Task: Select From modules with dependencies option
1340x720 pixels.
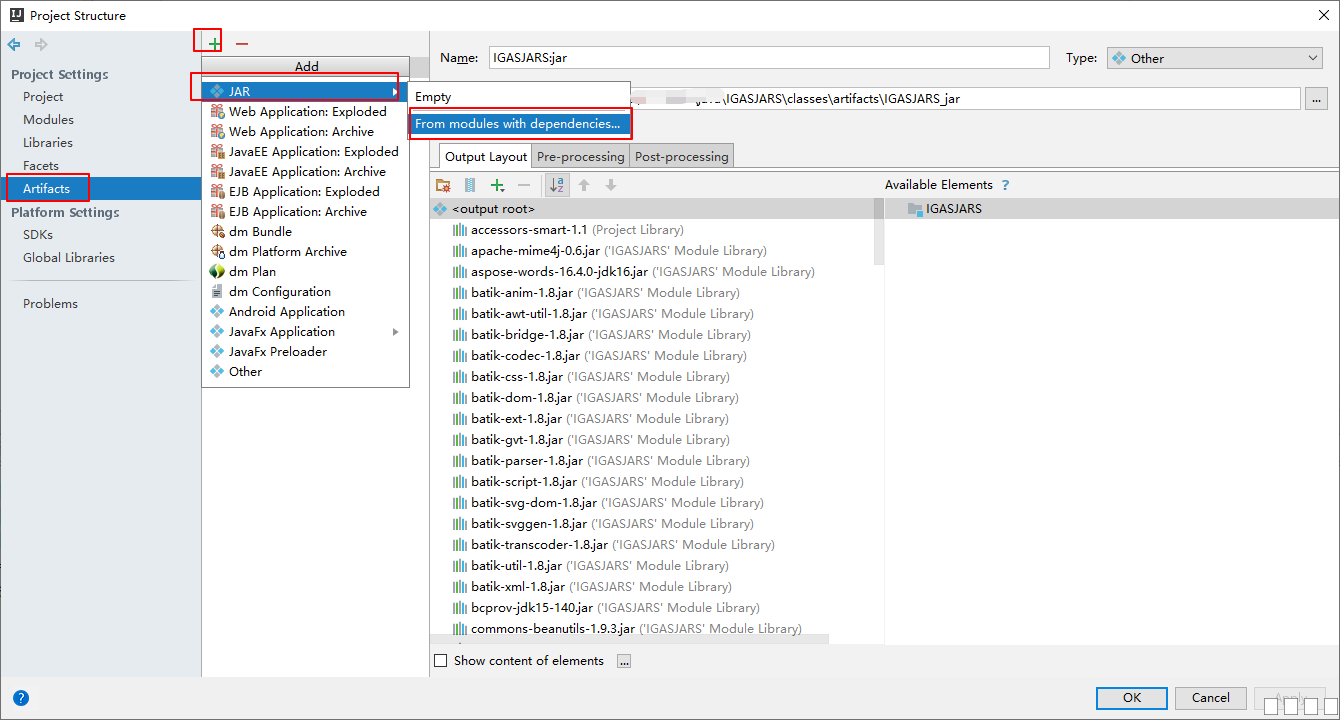Action: (518, 124)
